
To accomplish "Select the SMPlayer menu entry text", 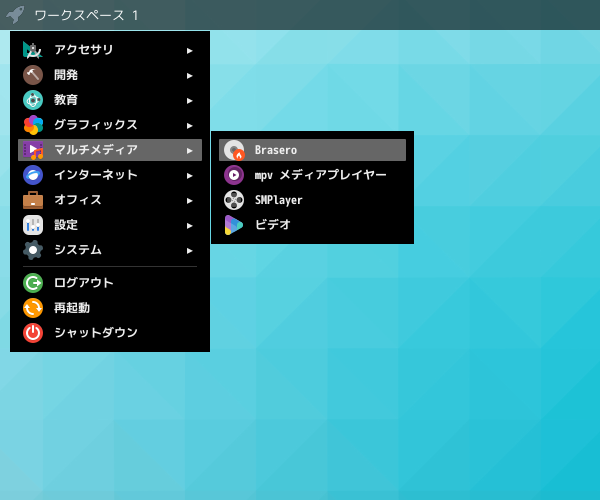I will [279, 200].
